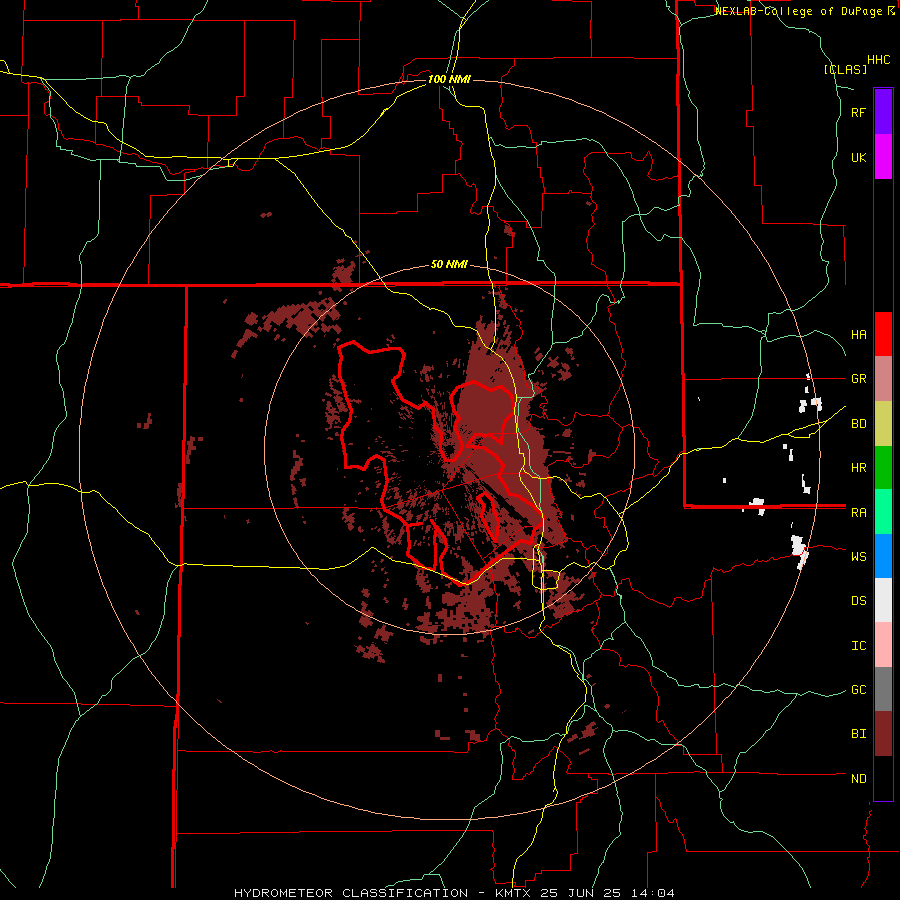Image resolution: width=900 pixels, height=900 pixels.
Task: Click the DS white legend swatch
Action: [883, 600]
